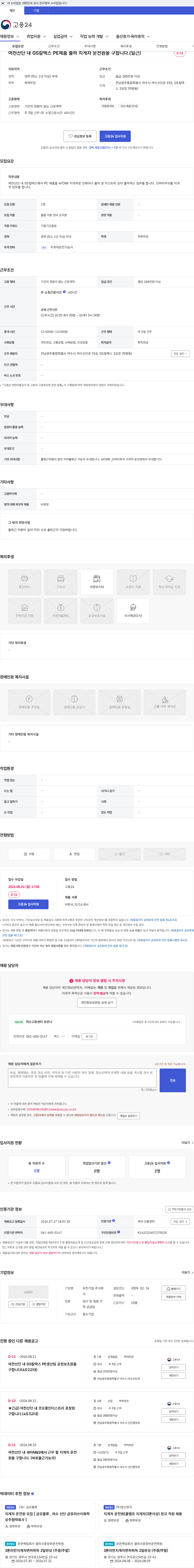Click info icon beside 취업알선기관 알선
Screen dimensions: 194x1568
110,1163
